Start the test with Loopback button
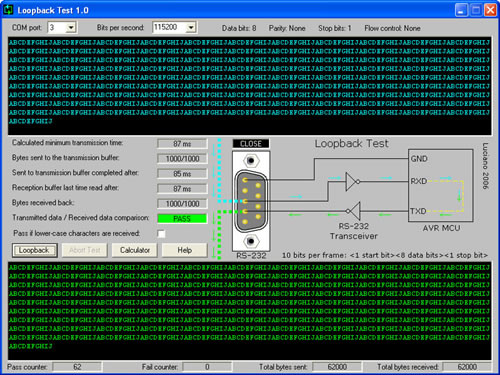Viewport: 500px width, 375px height. [35, 250]
